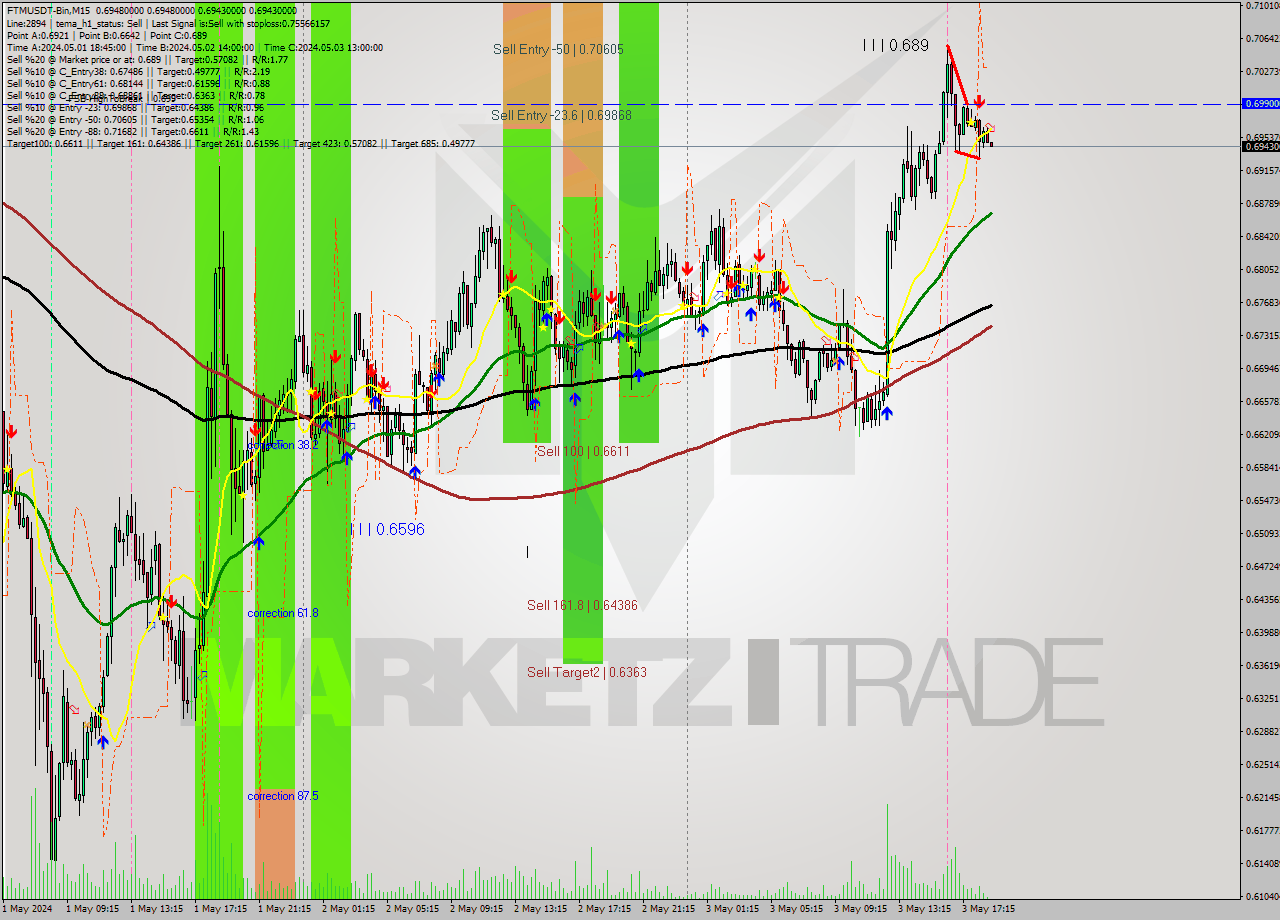Select the 'Sell Entry -23.6 | 0.69868' label
The image size is (1280, 920).
pos(561,116)
